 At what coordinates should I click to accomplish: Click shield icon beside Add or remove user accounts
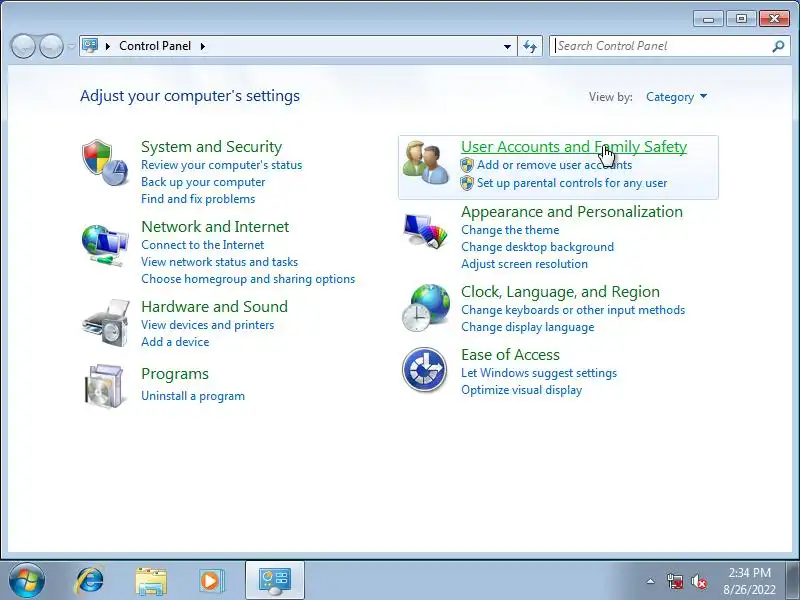[467, 165]
